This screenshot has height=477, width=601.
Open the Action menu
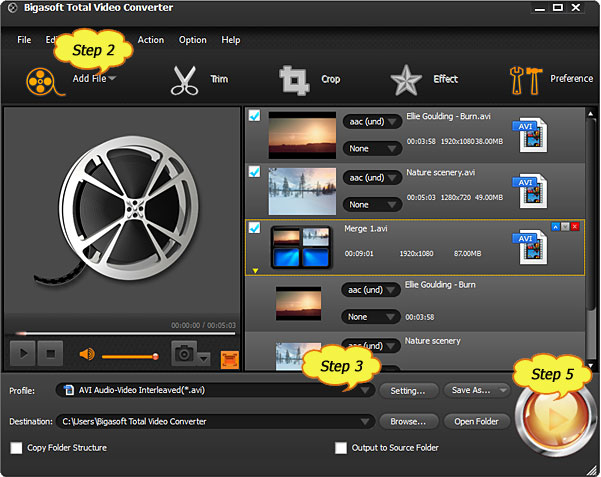(x=151, y=40)
